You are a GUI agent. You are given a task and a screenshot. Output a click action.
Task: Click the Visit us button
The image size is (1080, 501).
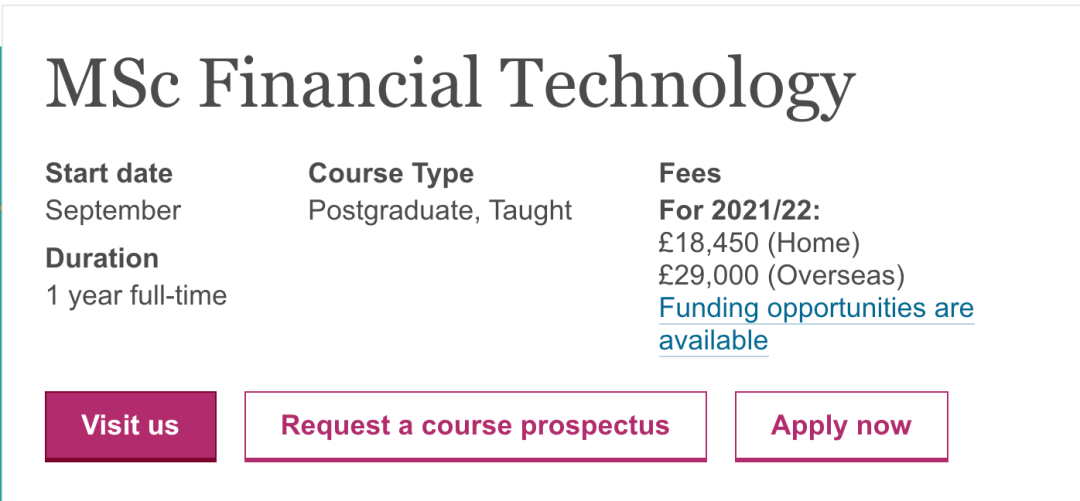130,425
